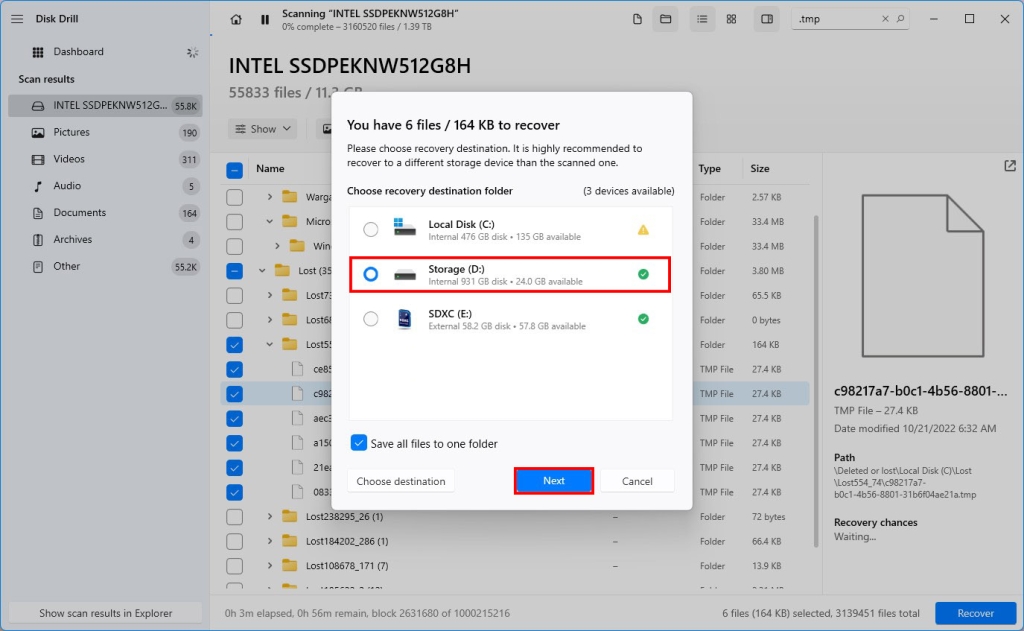Select the Storage (D:) radio button
Viewport: 1024px width, 631px height.
click(371, 274)
